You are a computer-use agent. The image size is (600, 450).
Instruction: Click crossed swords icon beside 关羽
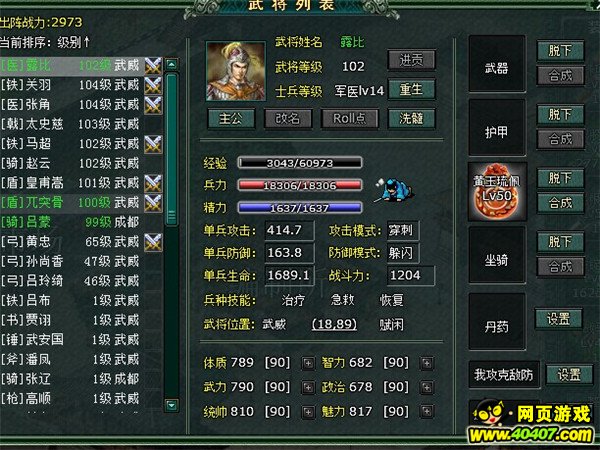pos(153,85)
